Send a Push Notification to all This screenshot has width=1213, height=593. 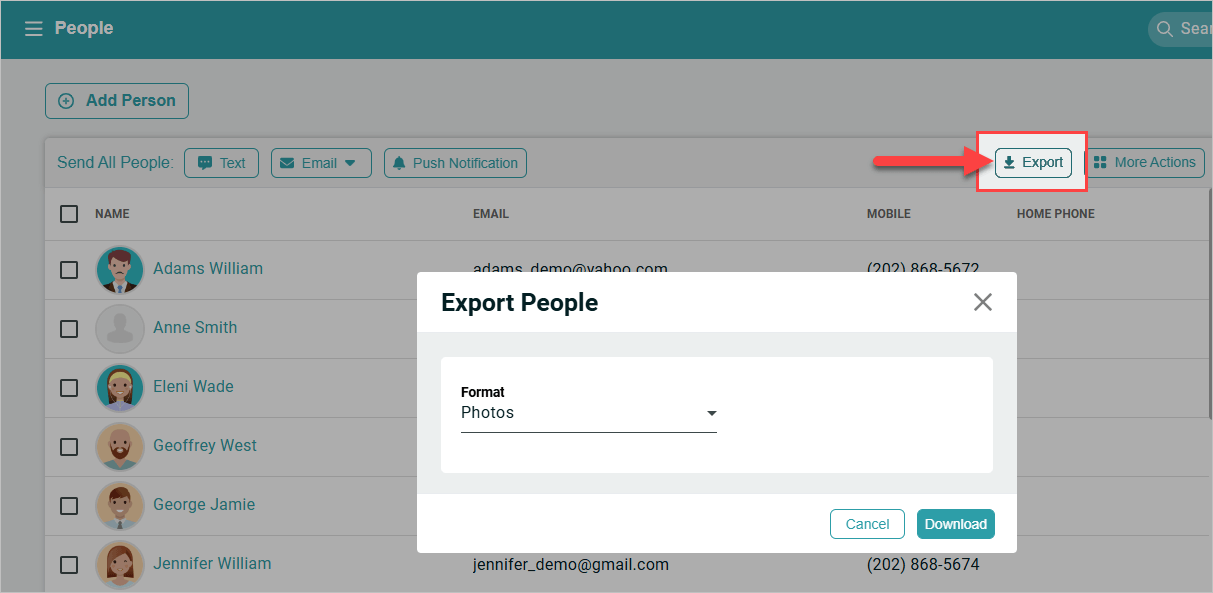[455, 163]
